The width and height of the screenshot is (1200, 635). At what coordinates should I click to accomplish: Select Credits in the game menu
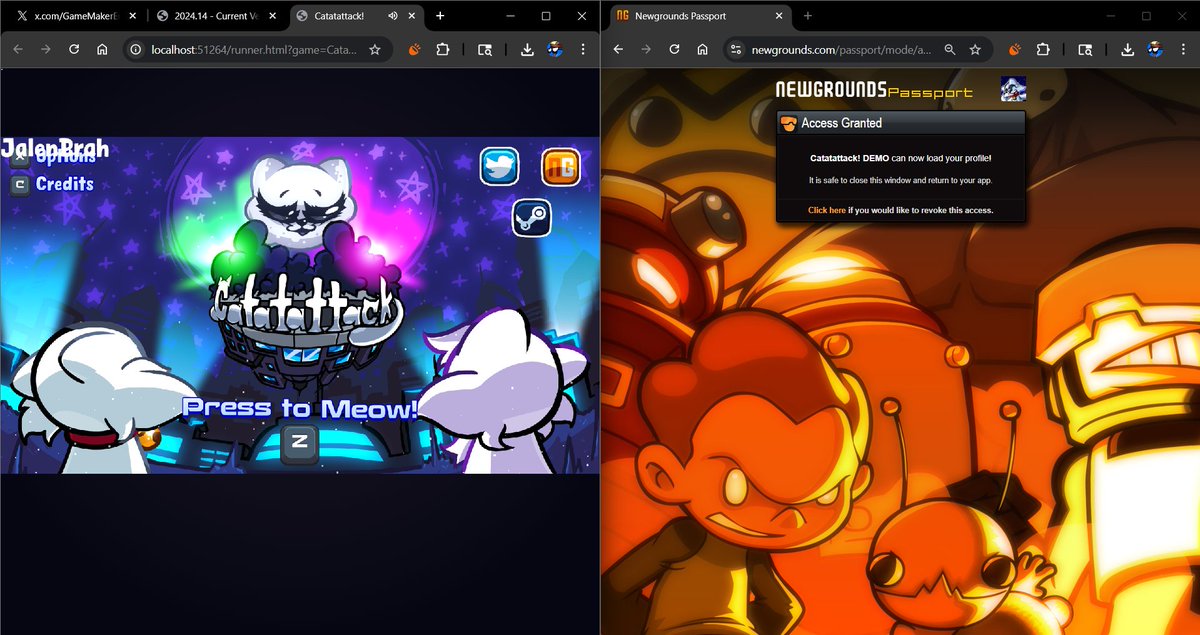[x=65, y=184]
